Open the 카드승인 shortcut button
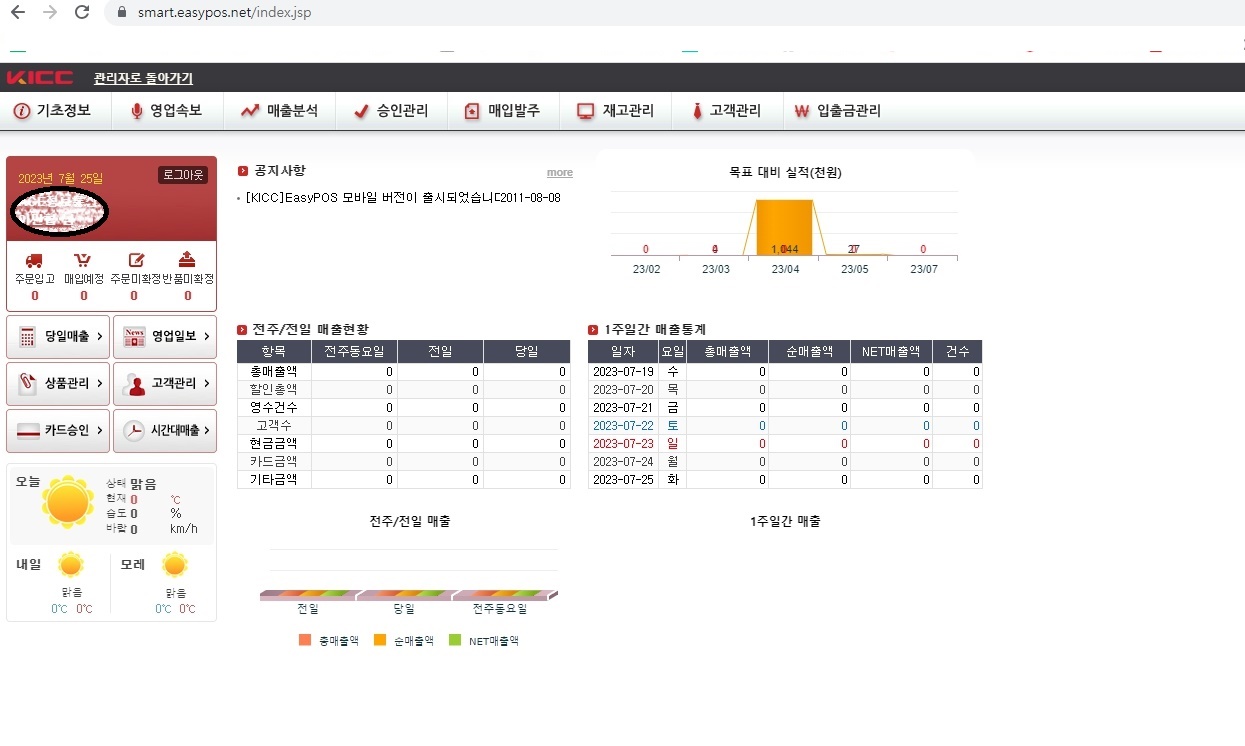 (58, 431)
